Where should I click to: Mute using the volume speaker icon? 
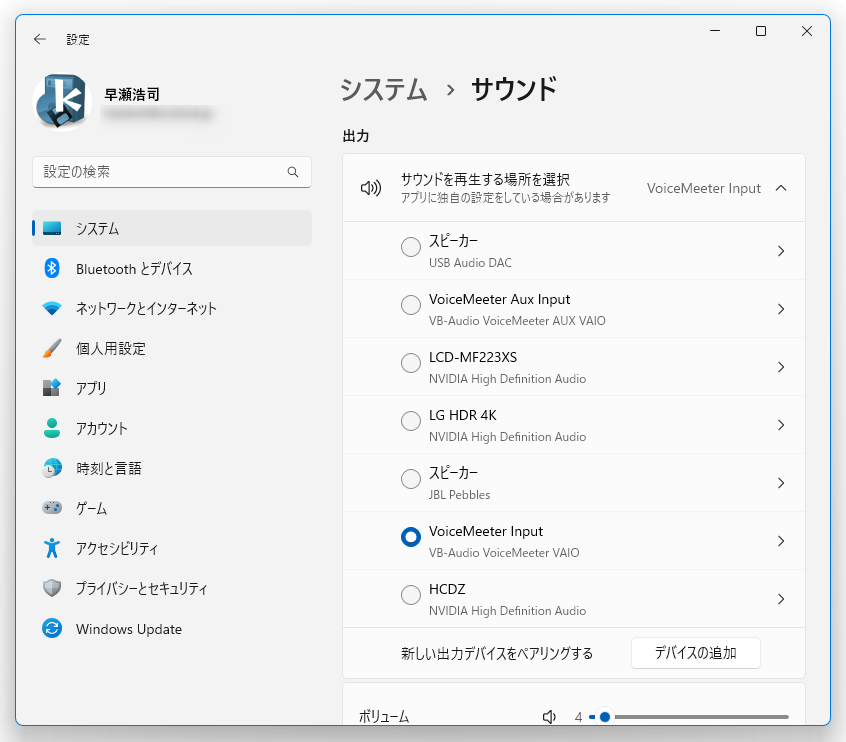[x=549, y=717]
